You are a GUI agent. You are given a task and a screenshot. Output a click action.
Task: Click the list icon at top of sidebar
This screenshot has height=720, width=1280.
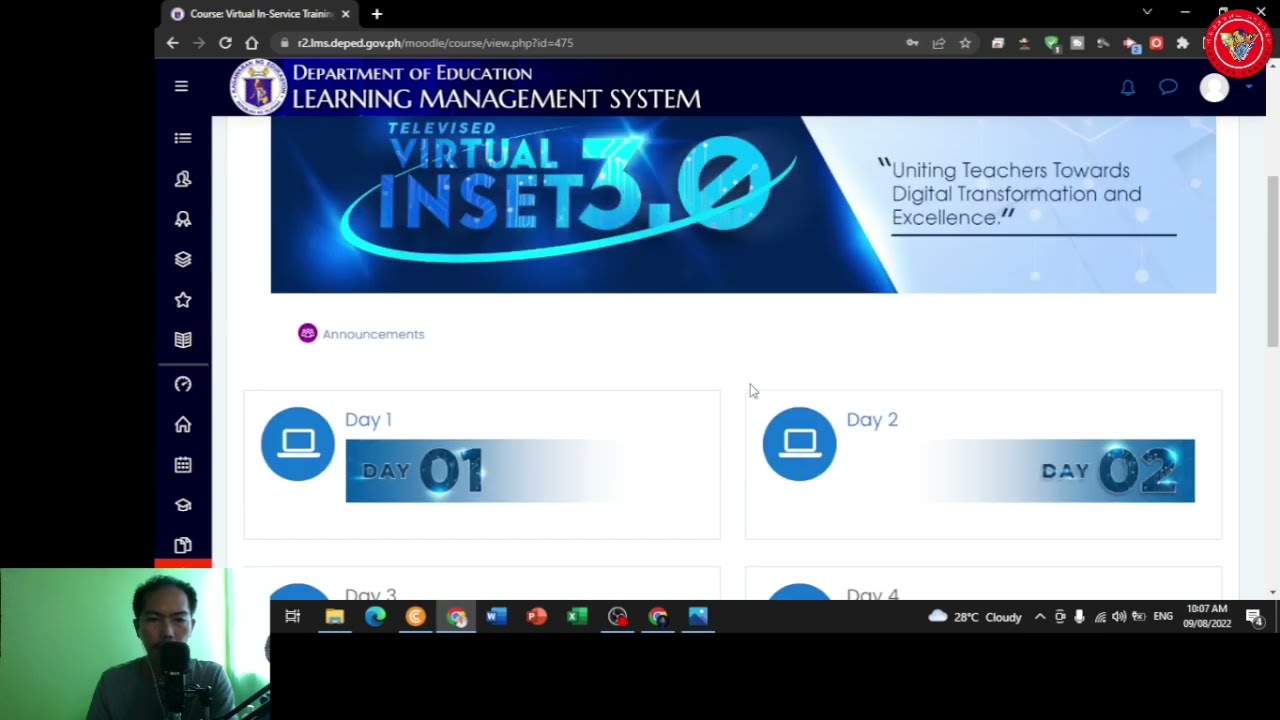pyautogui.click(x=183, y=138)
